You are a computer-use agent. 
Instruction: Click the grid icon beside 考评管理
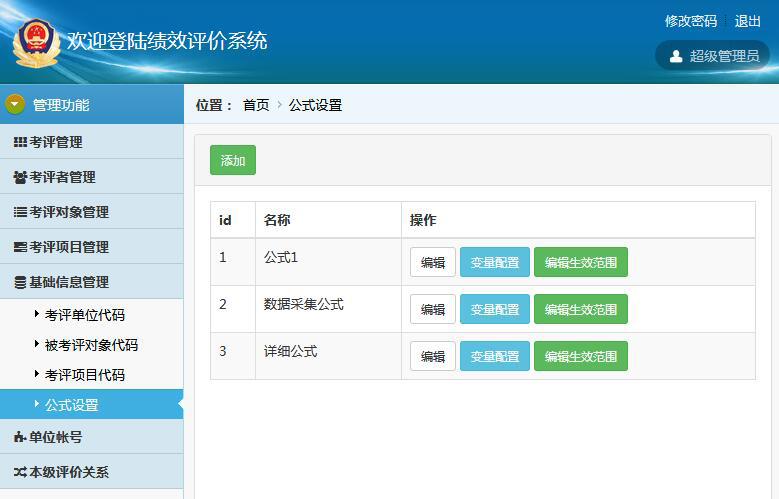pyautogui.click(x=20, y=142)
